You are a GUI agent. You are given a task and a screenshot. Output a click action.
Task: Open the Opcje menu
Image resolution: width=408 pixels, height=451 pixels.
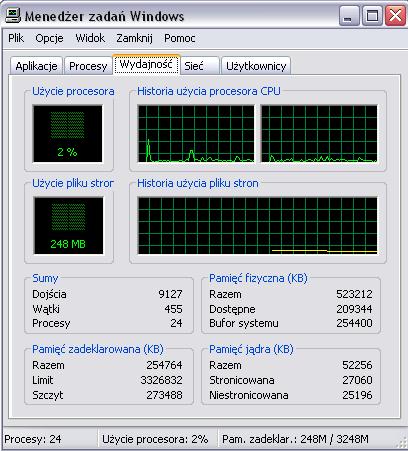coord(49,38)
